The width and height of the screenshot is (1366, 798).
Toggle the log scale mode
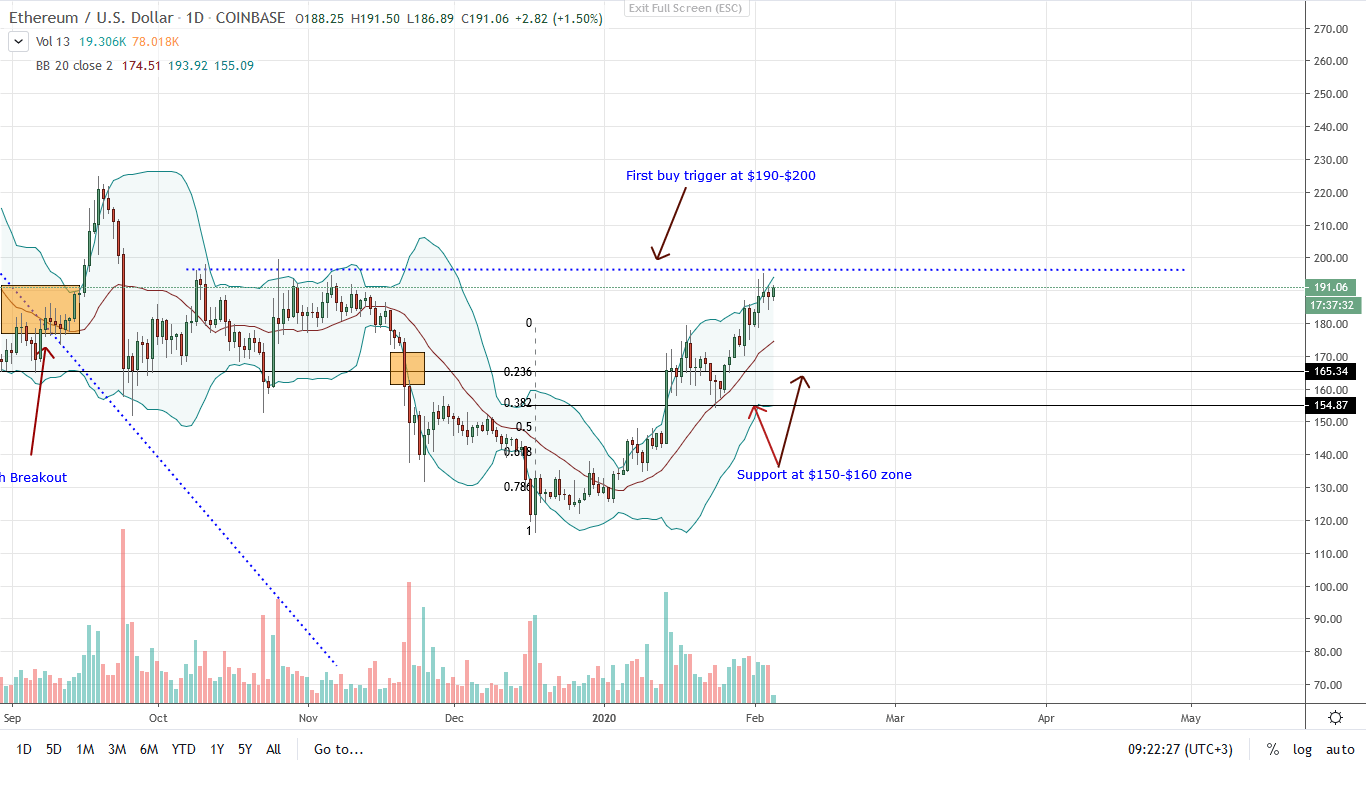click(1302, 749)
